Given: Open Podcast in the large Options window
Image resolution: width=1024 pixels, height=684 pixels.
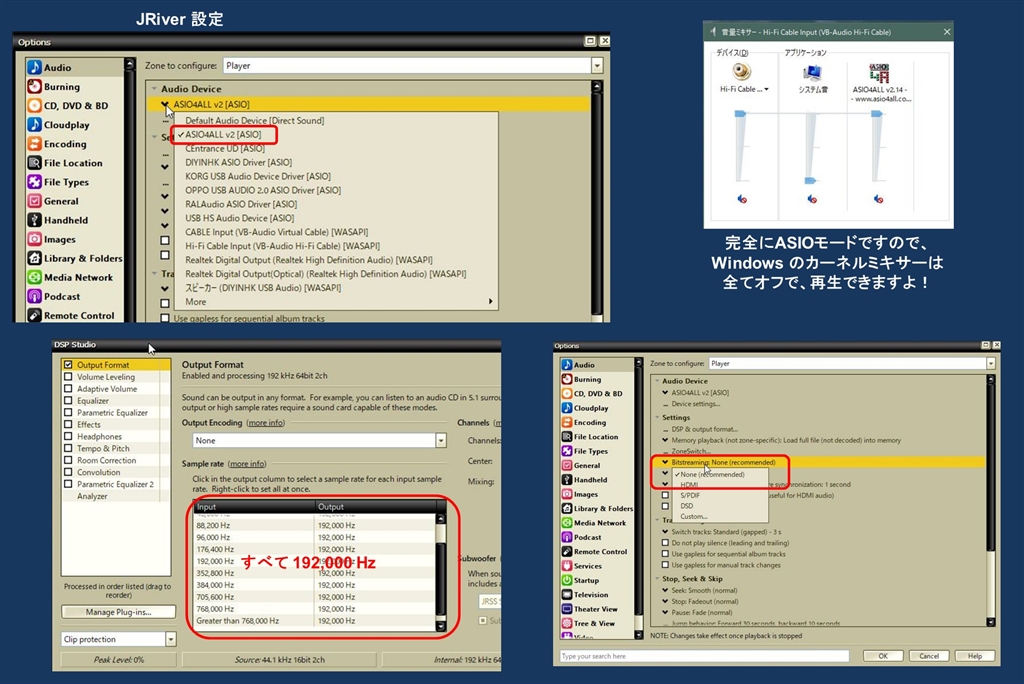Looking at the screenshot, I should (x=54, y=296).
